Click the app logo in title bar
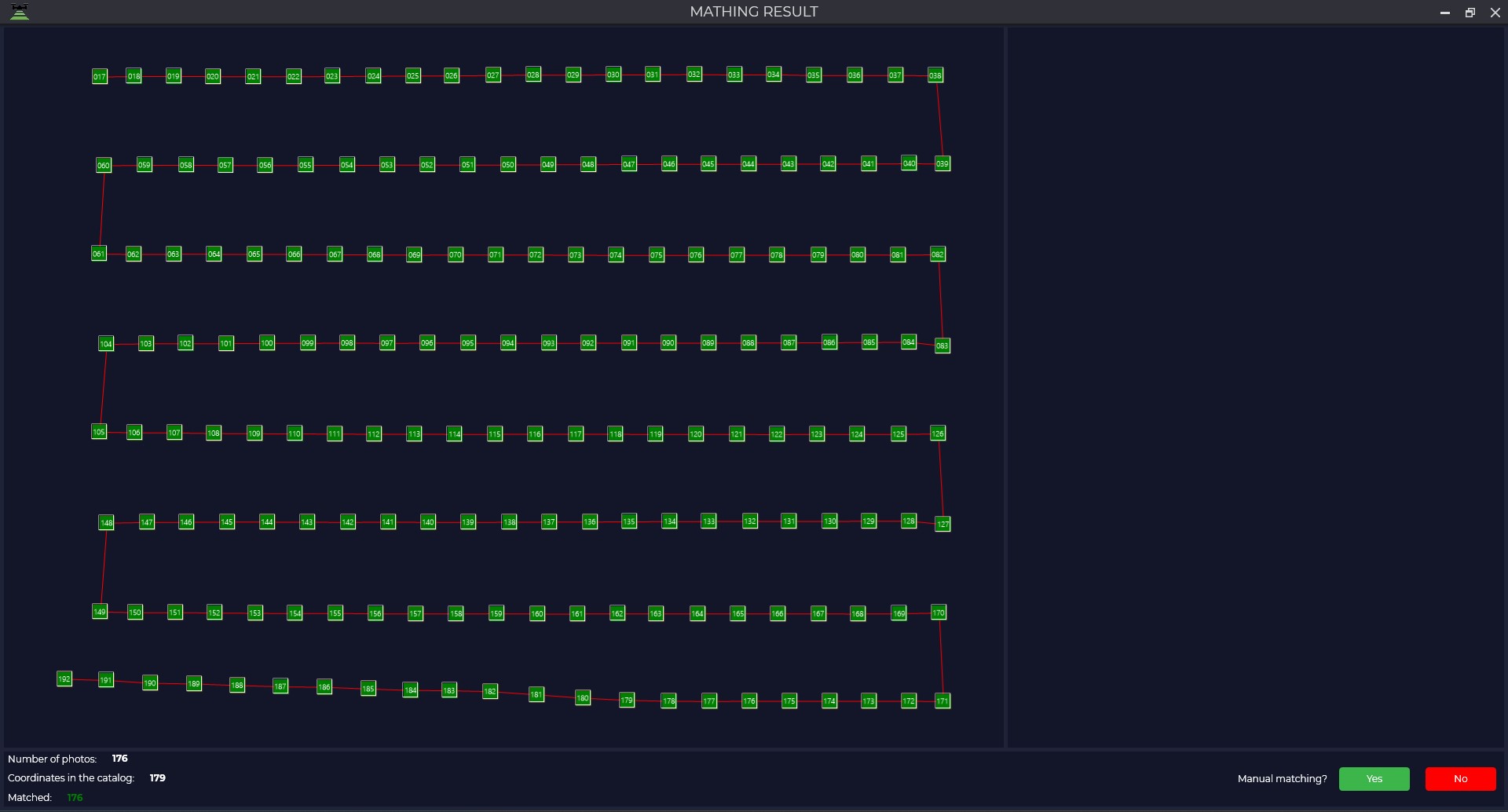This screenshot has height=812, width=1508. coord(20,12)
